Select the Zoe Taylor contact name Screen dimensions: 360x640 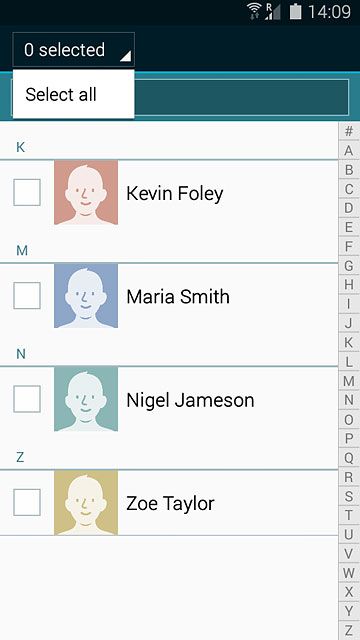tap(170, 503)
